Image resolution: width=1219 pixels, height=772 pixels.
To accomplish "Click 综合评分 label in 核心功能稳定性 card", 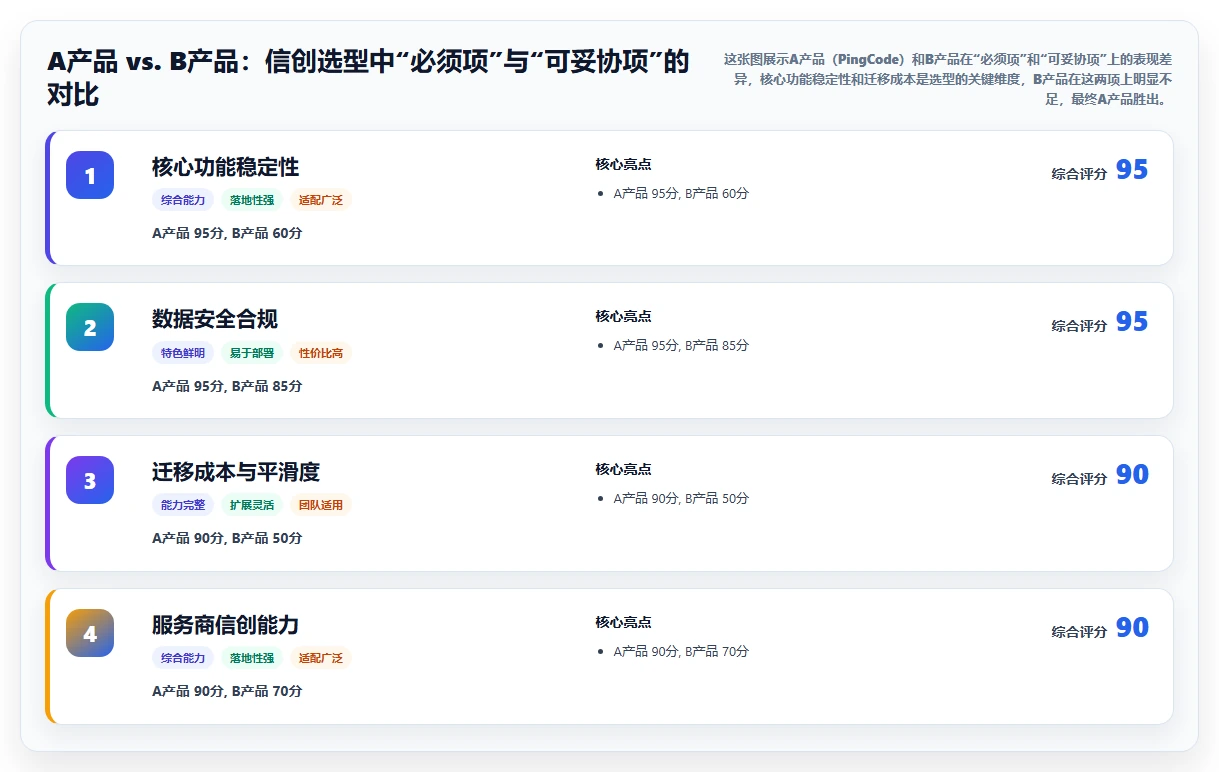I will coord(1079,174).
